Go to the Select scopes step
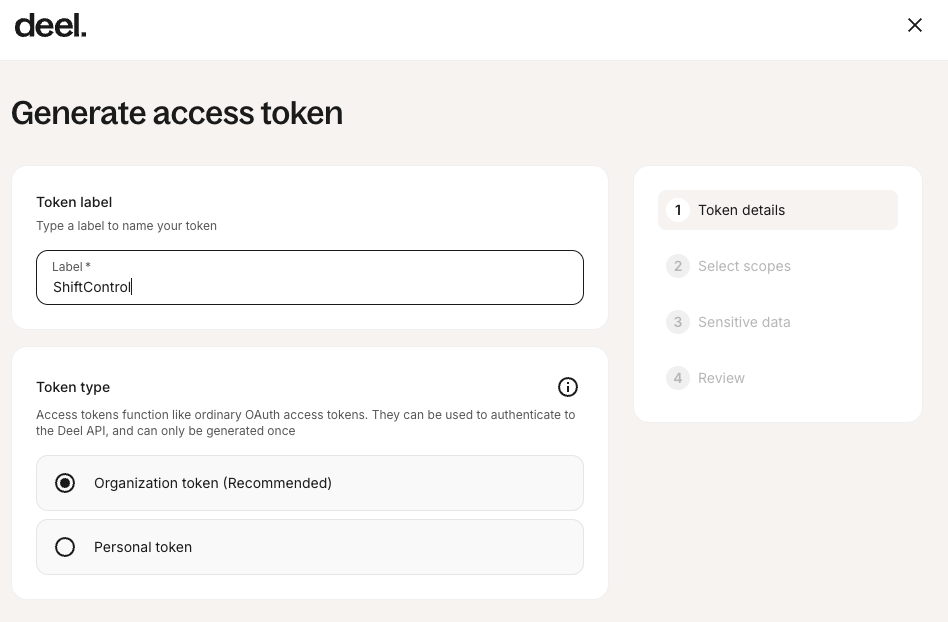The image size is (948, 622). coord(744,266)
